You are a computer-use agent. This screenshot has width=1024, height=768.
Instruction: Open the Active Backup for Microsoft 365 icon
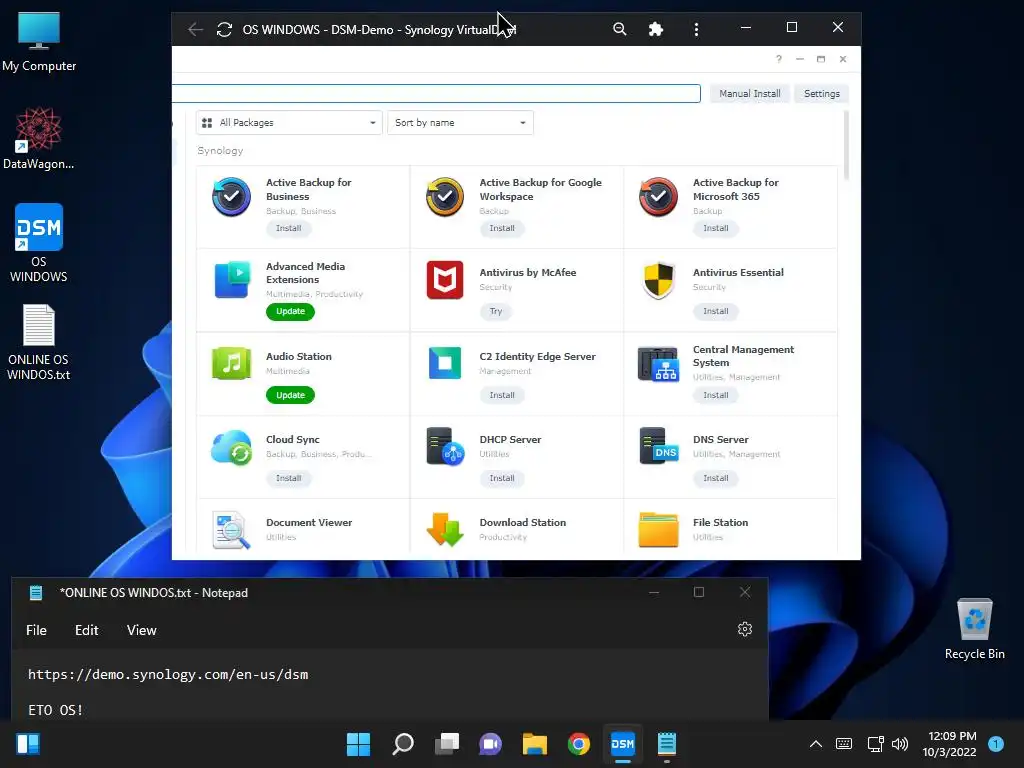pyautogui.click(x=658, y=197)
